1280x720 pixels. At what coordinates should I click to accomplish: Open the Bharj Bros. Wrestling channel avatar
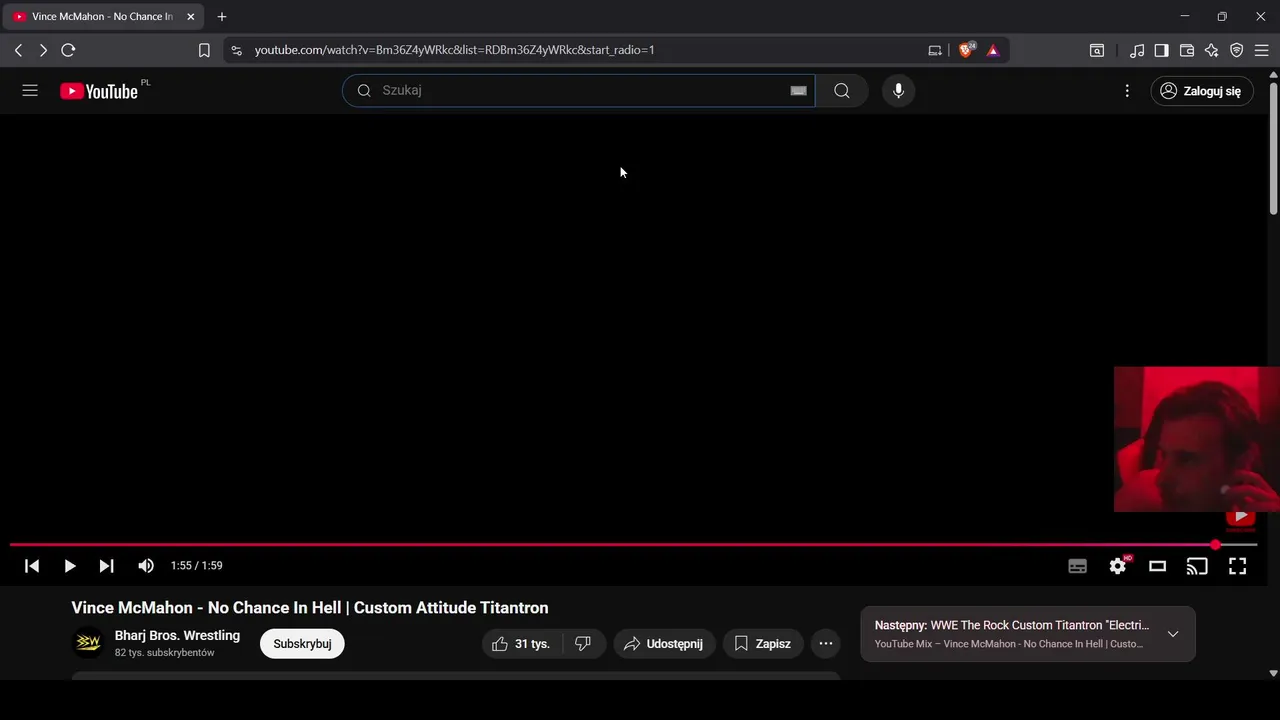pos(88,643)
